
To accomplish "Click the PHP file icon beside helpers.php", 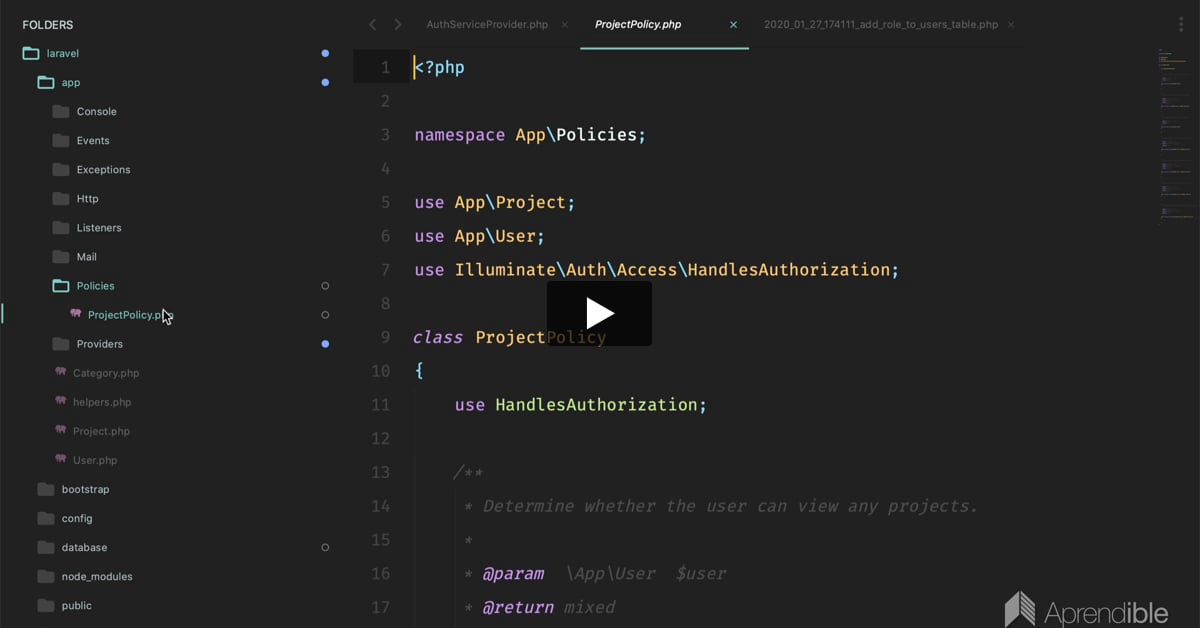I will click(61, 400).
